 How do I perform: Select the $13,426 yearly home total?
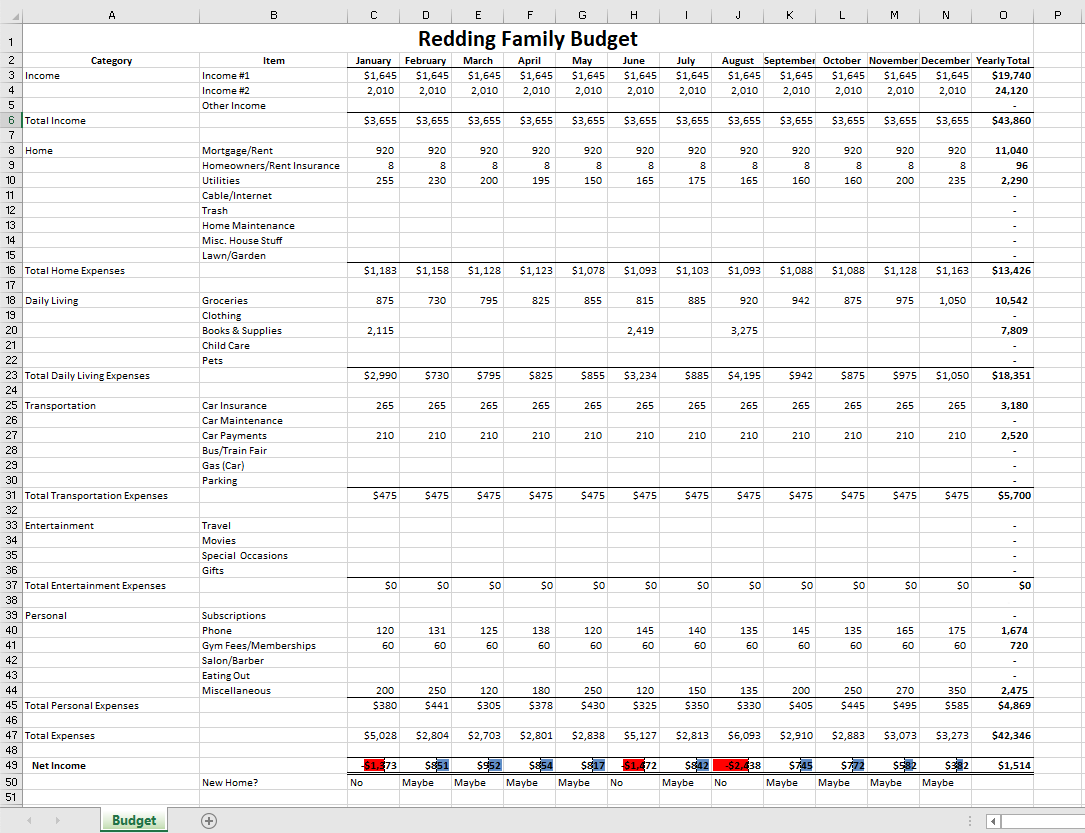click(1003, 271)
